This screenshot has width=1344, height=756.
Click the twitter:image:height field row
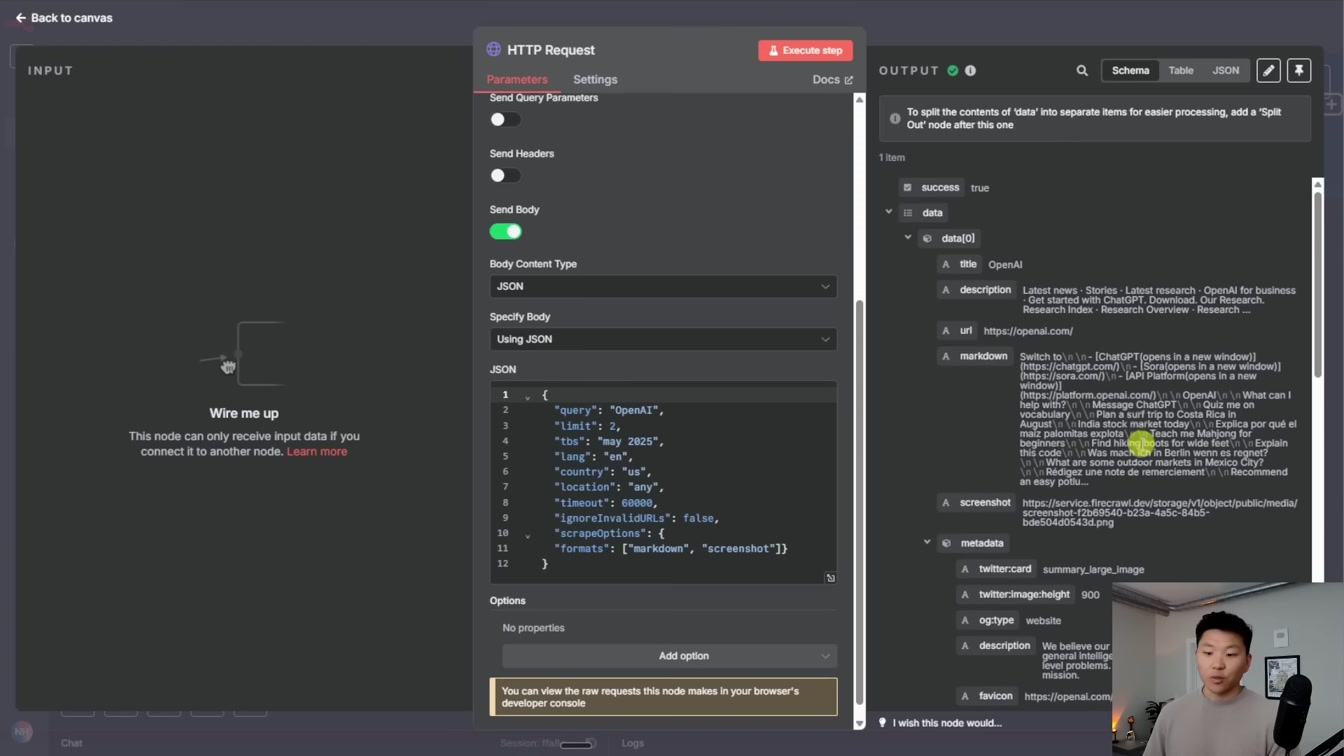pyautogui.click(x=1030, y=595)
